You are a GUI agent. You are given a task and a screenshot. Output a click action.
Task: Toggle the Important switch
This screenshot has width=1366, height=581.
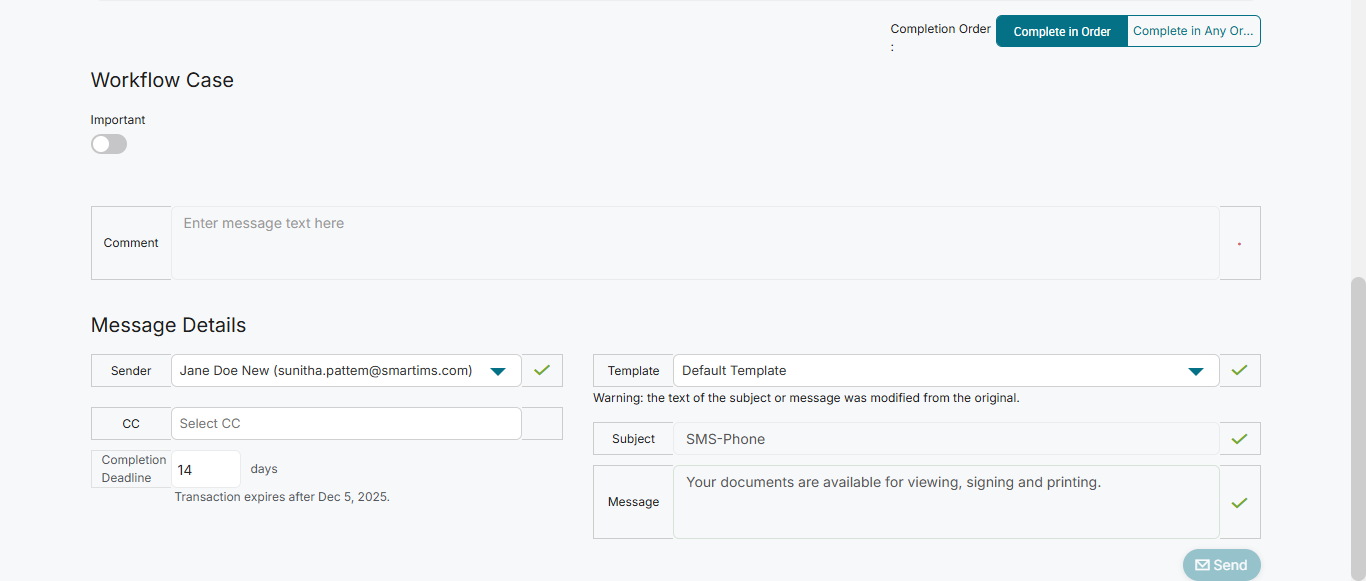tap(109, 144)
